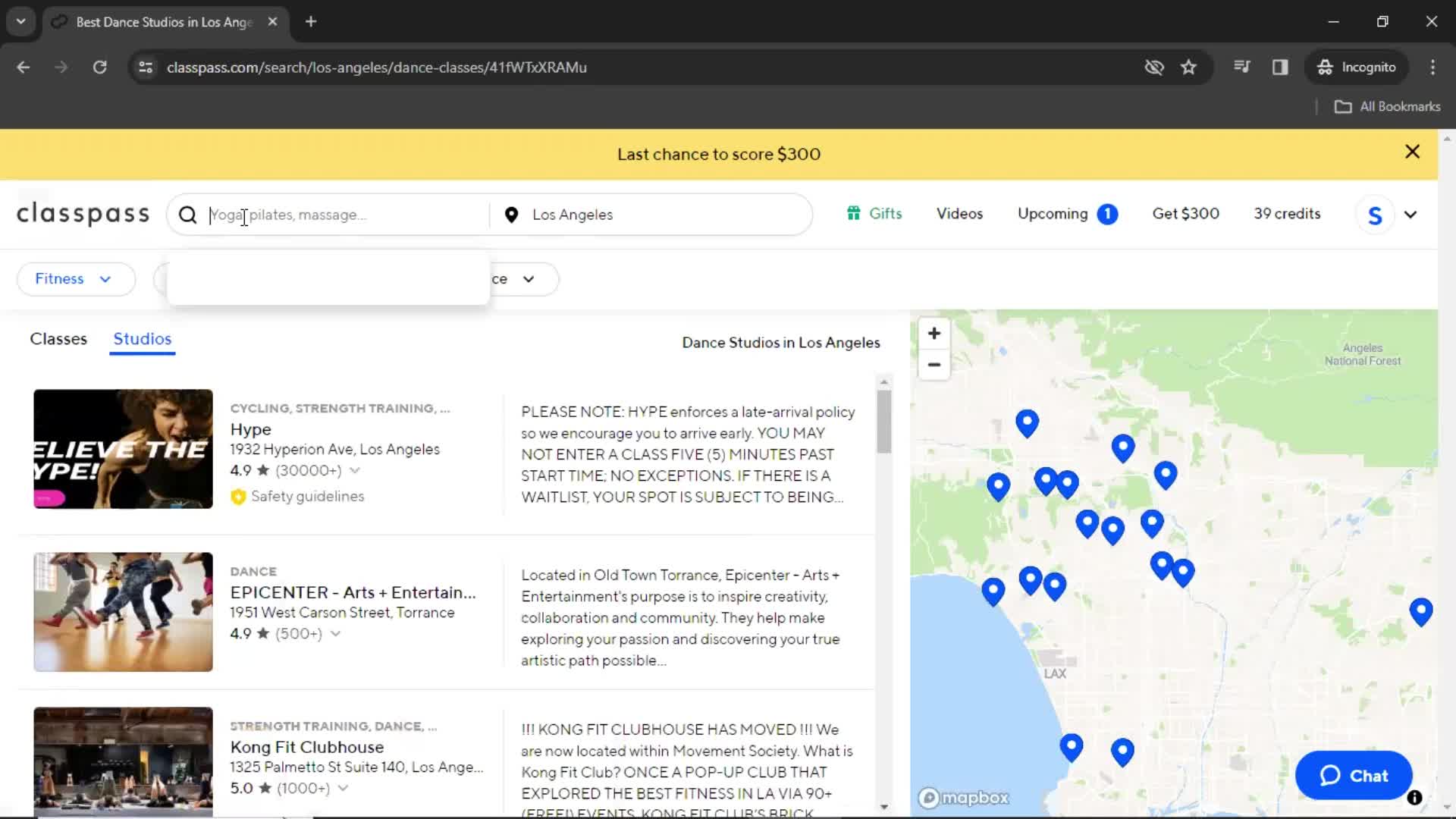This screenshot has height=819, width=1456.
Task: Click the map info icon near Chat
Action: click(1414, 798)
